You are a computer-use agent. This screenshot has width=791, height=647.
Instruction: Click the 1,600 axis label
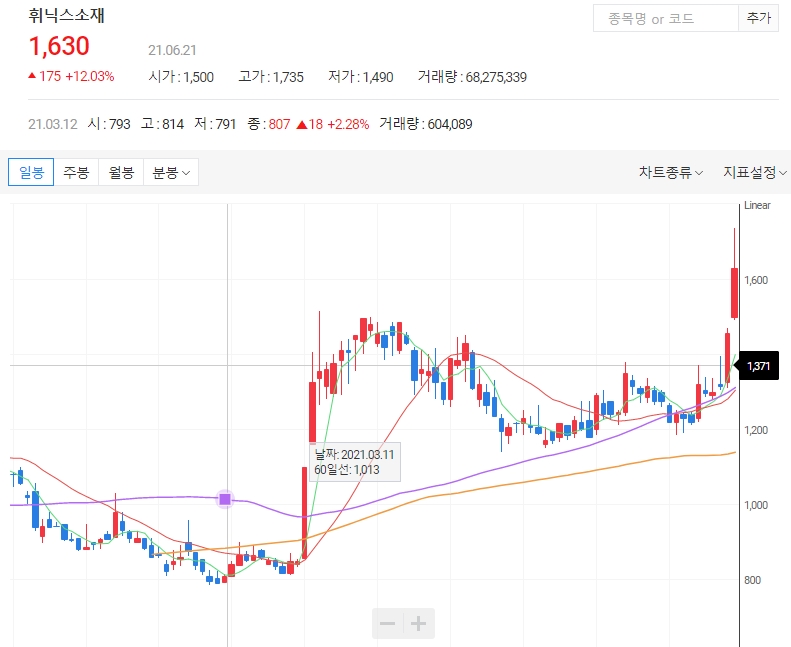(756, 280)
